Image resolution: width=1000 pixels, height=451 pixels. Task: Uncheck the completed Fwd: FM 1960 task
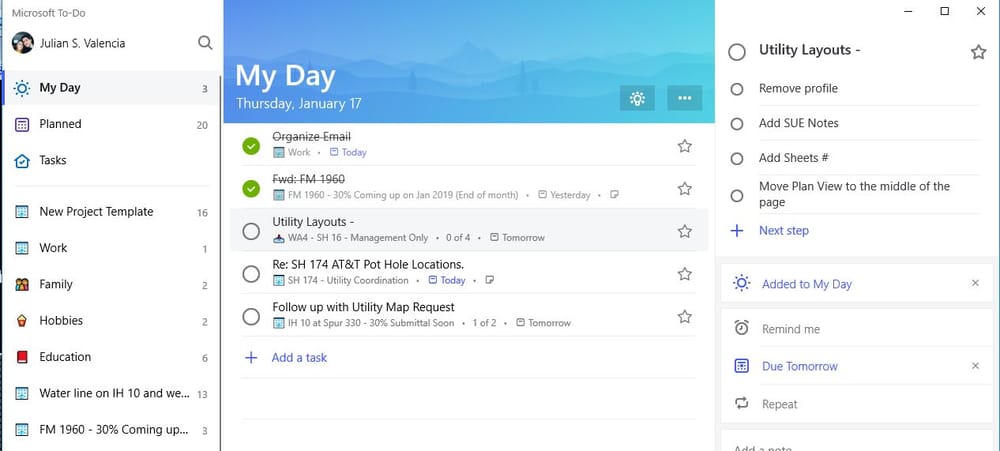click(x=251, y=189)
